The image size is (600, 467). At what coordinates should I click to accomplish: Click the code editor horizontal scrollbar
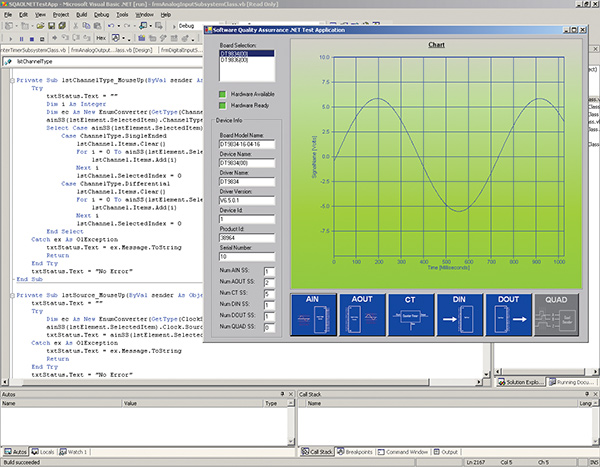point(242,382)
